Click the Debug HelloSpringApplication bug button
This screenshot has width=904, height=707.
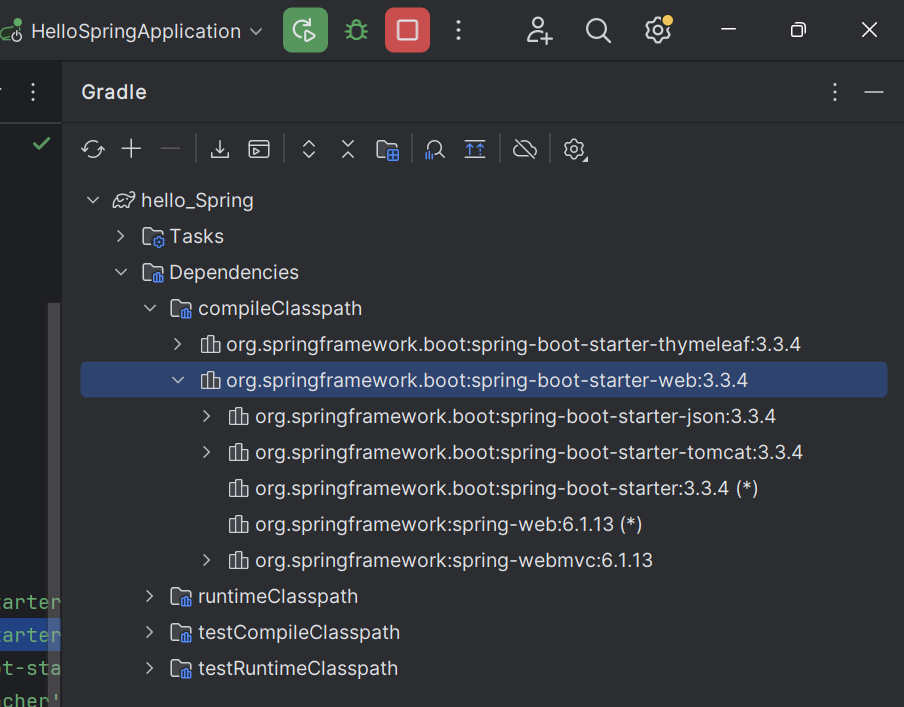pyautogui.click(x=356, y=30)
